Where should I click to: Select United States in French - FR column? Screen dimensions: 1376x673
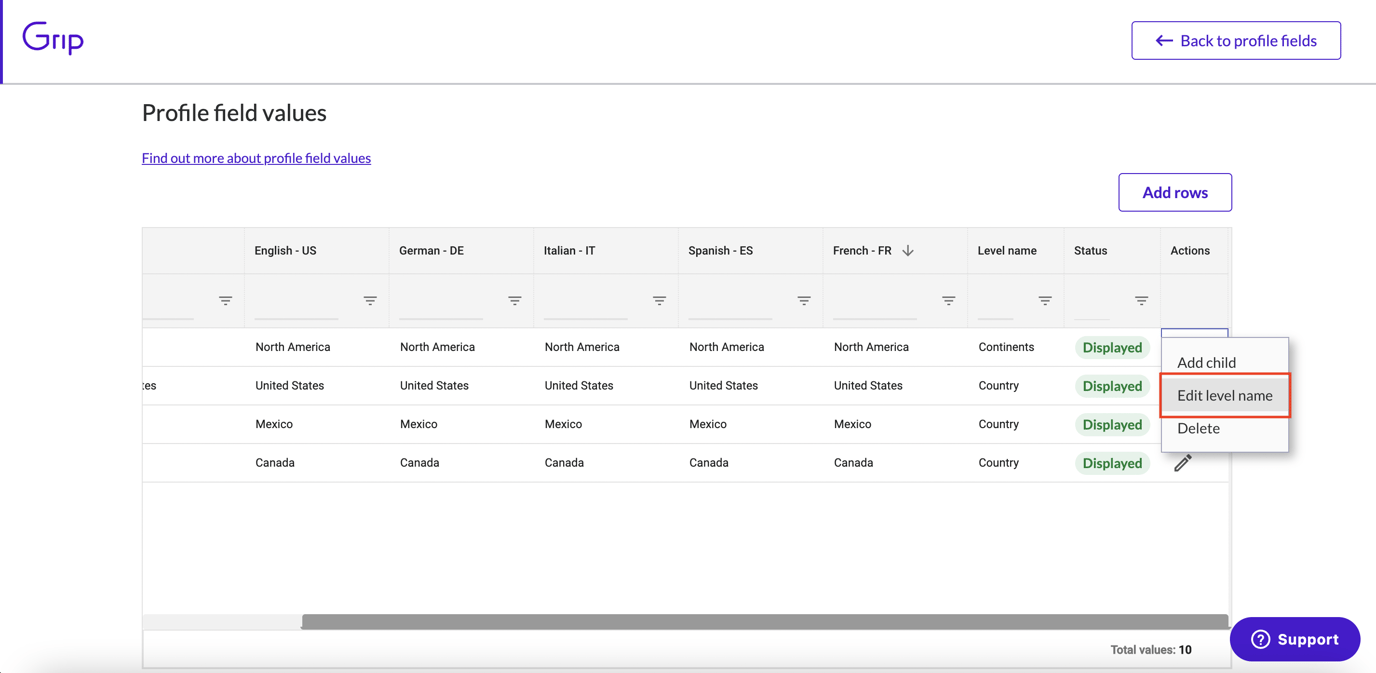pos(868,386)
